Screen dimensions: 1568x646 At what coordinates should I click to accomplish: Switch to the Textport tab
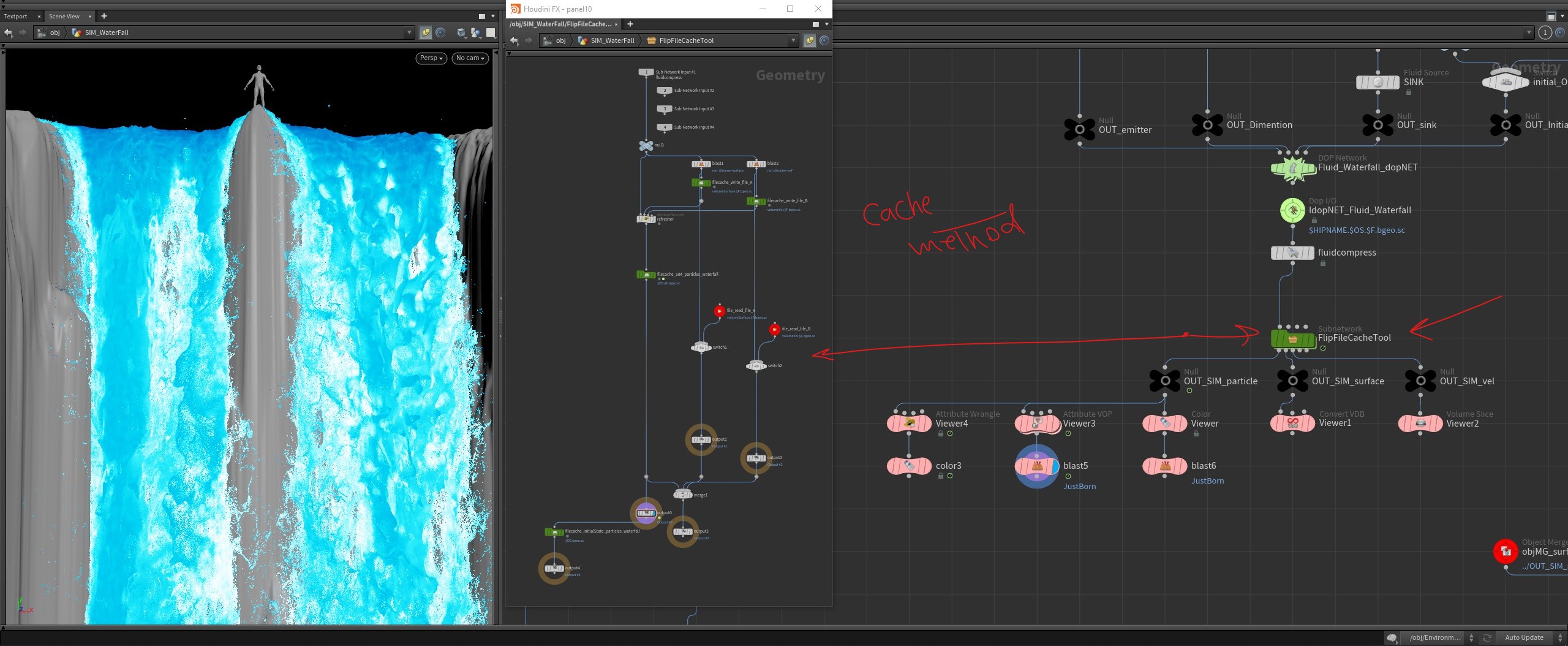pyautogui.click(x=15, y=17)
